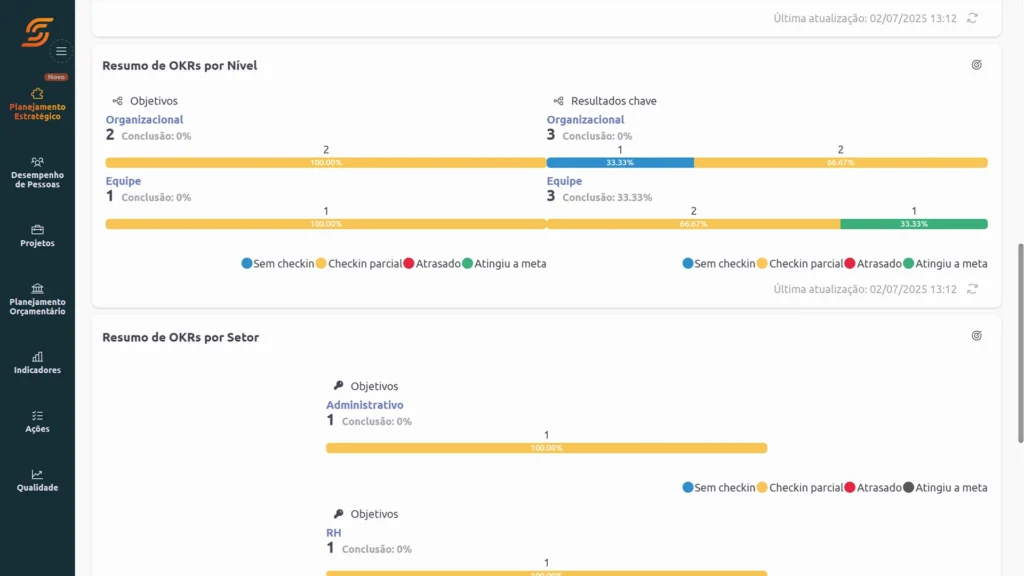Open Planejamento Orçamentário in the sidebar

[x=37, y=300]
